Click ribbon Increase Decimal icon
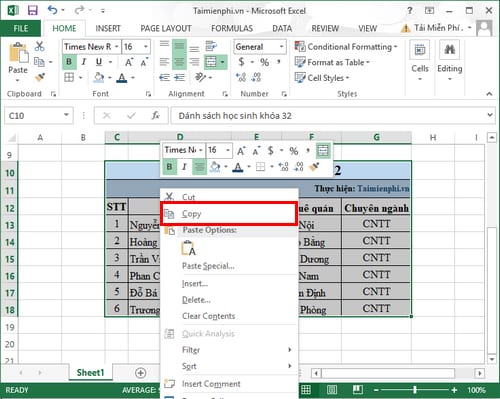Viewport: 500px width, 399px height. point(241,77)
